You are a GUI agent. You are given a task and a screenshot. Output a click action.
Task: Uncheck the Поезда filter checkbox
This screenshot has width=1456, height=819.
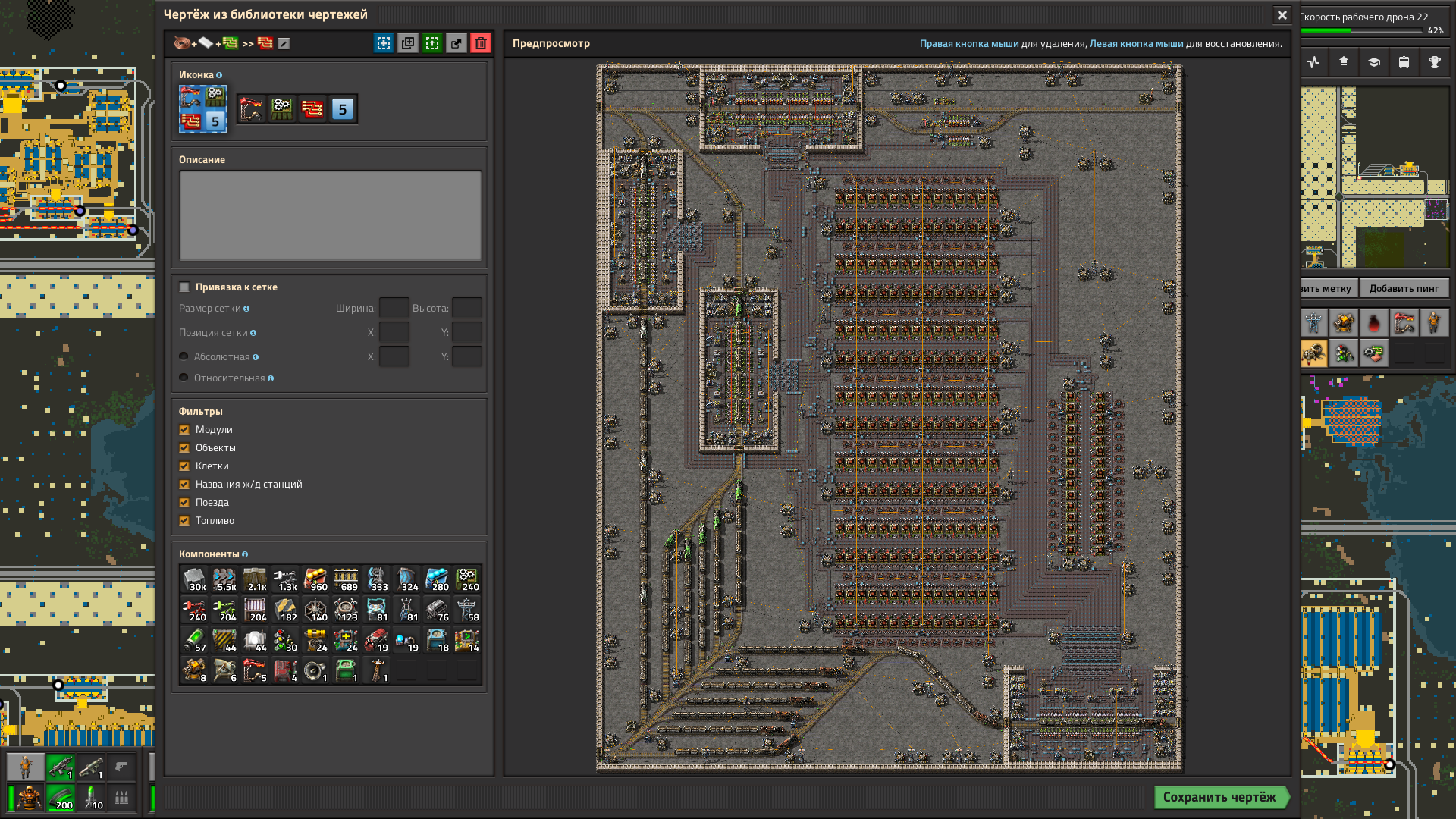tap(184, 503)
